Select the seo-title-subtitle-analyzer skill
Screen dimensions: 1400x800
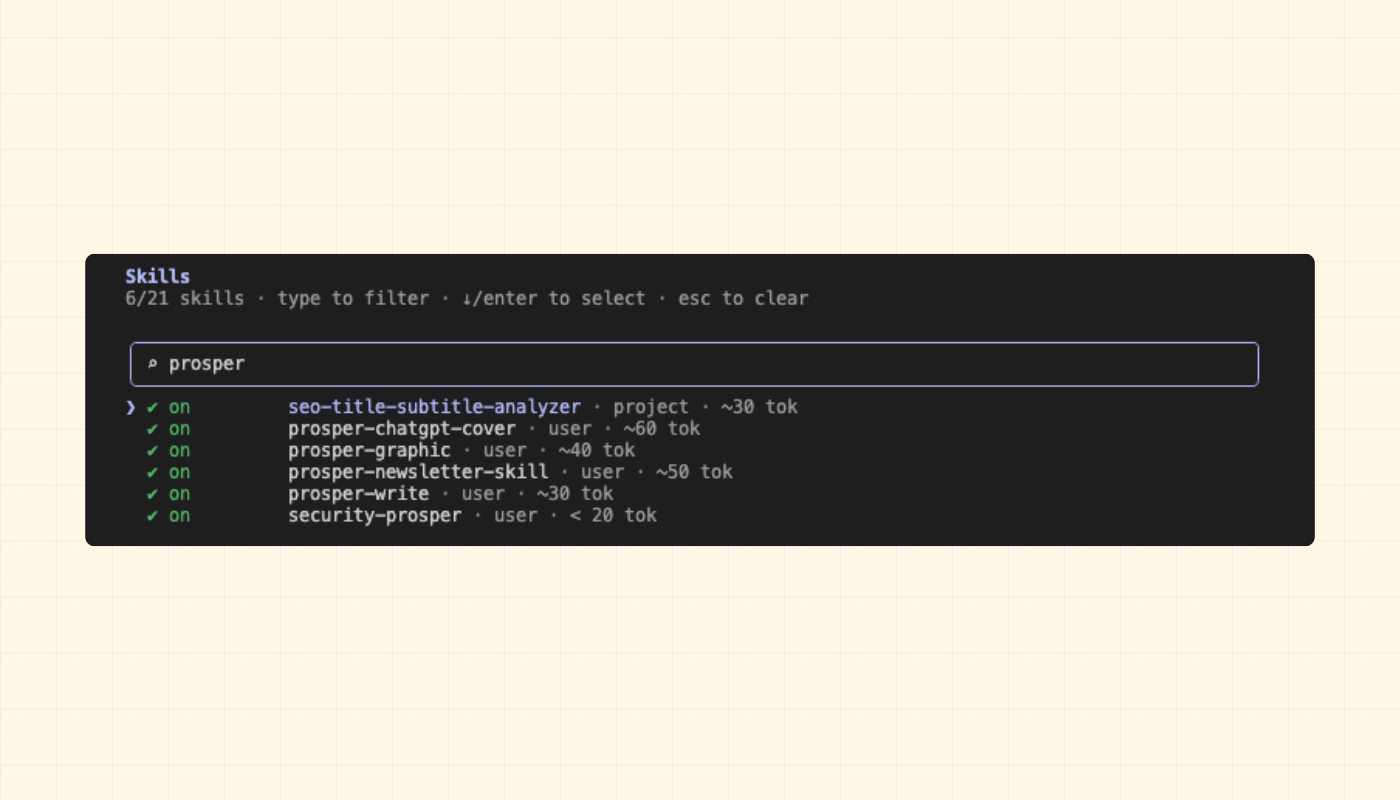pyautogui.click(x=434, y=407)
